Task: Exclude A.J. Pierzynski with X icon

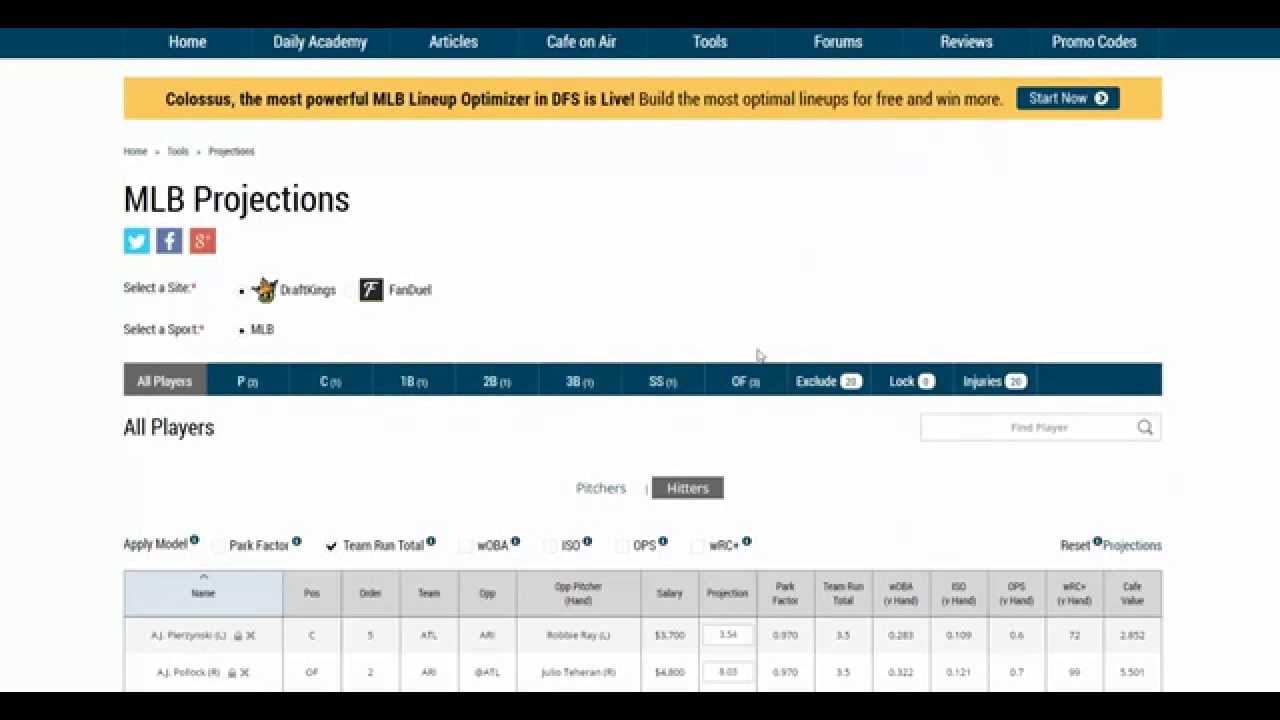Action: click(250, 635)
